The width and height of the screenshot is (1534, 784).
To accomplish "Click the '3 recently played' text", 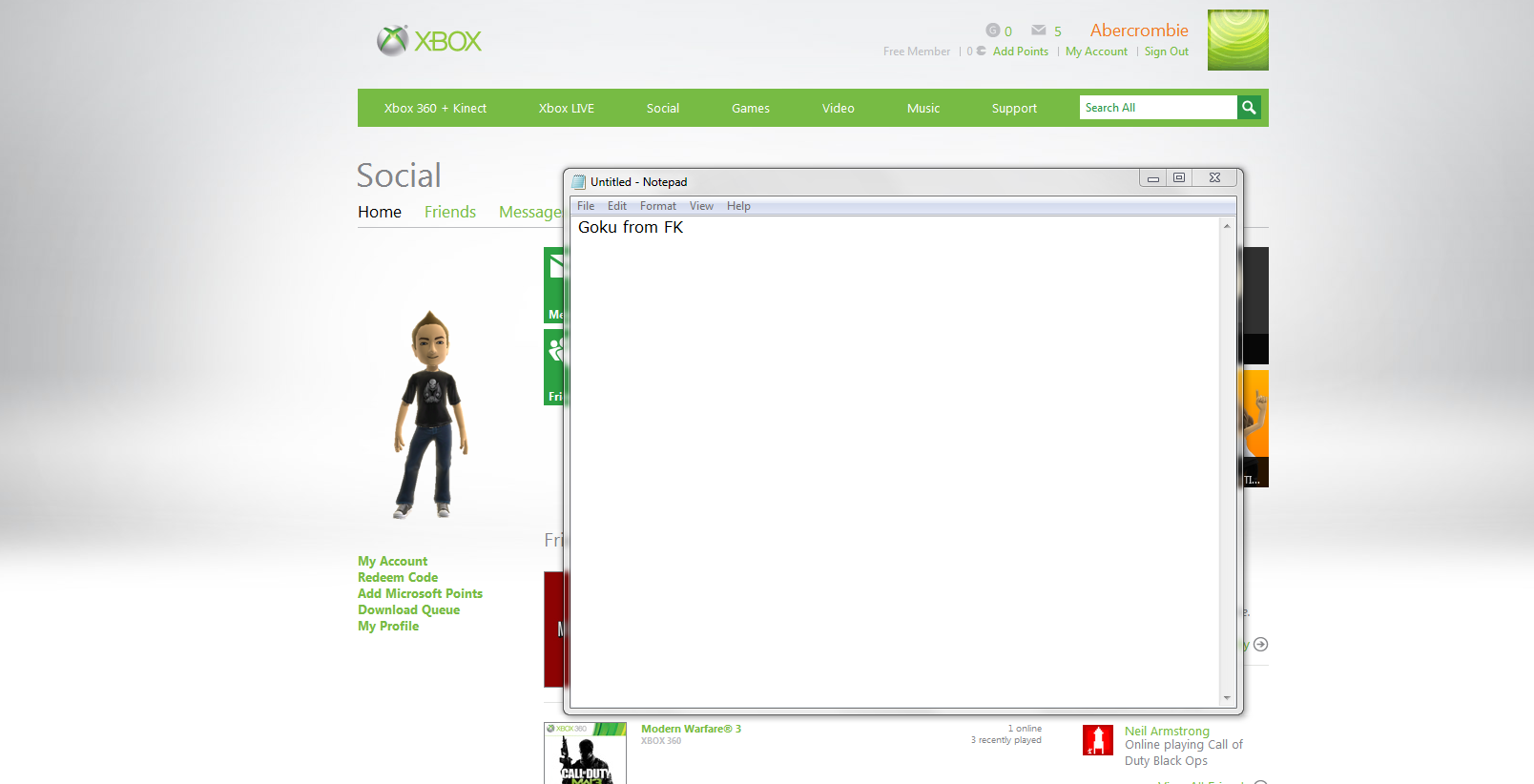I will click(x=1006, y=740).
